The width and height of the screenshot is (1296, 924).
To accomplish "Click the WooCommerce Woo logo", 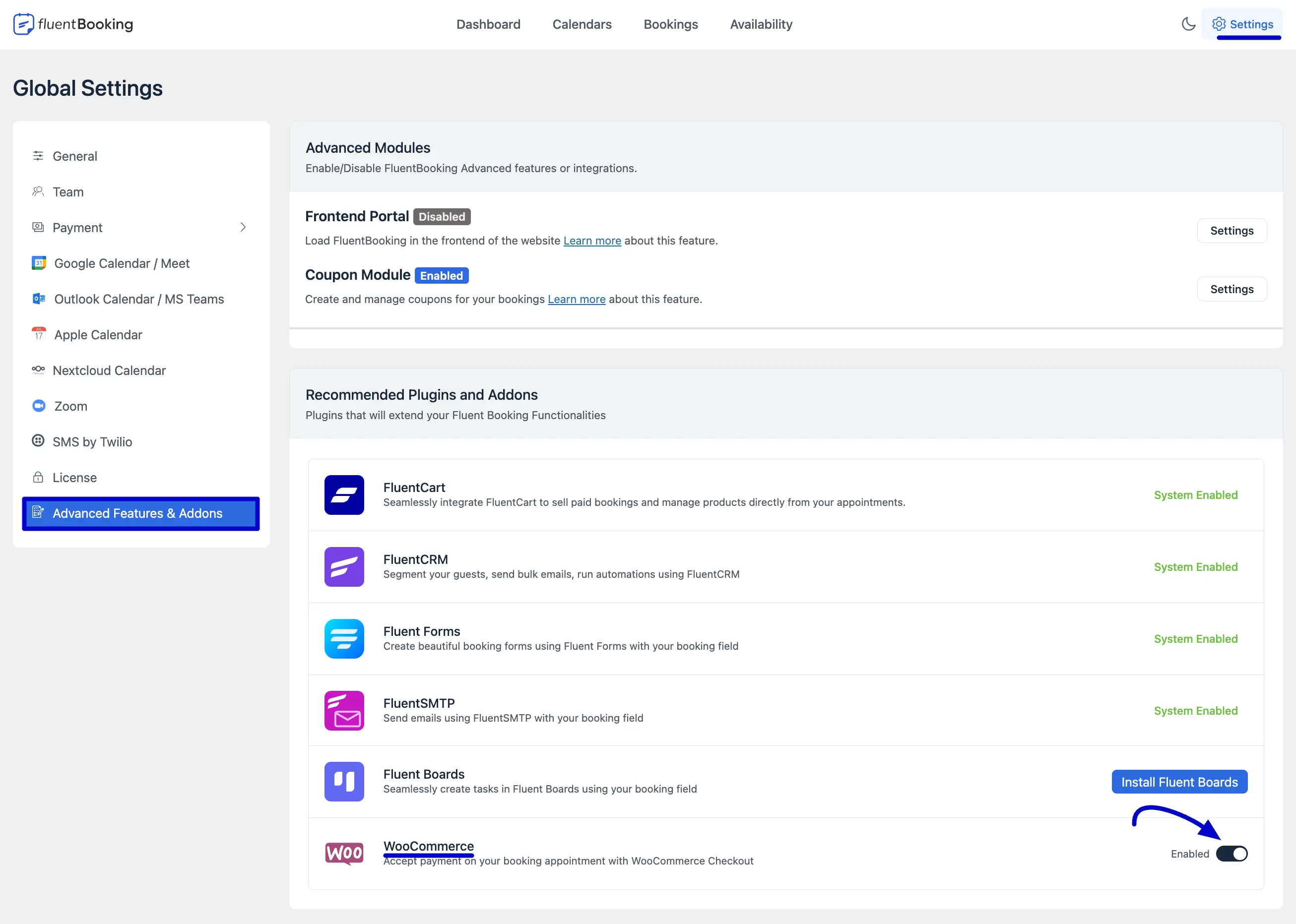I will [344, 854].
